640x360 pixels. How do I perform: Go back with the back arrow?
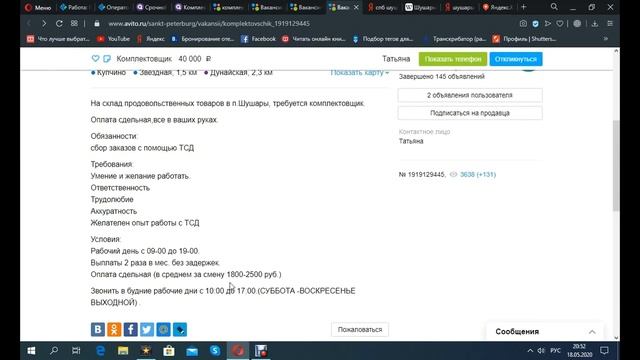(29, 24)
